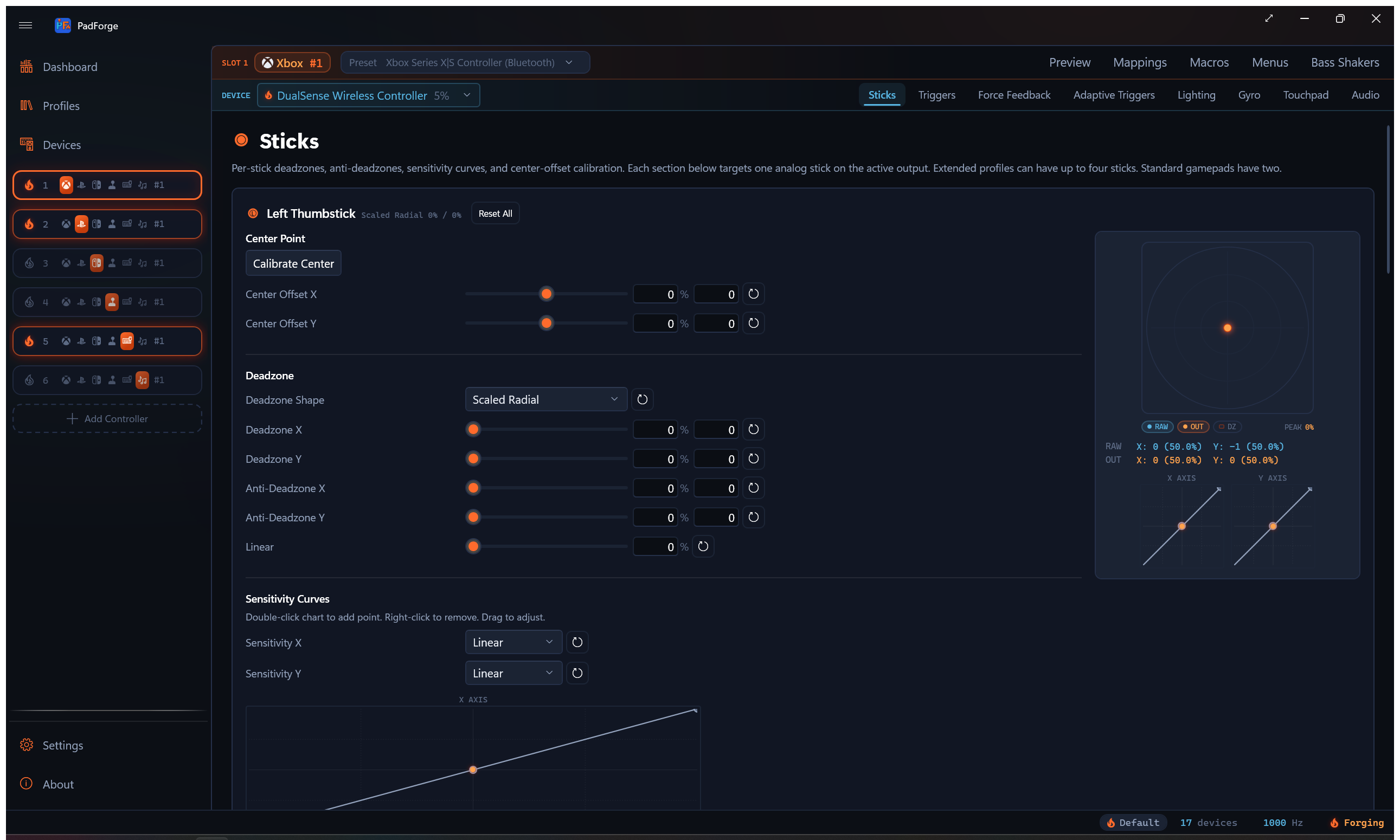Click Add Controller button
The image size is (1400, 840).
tap(107, 419)
